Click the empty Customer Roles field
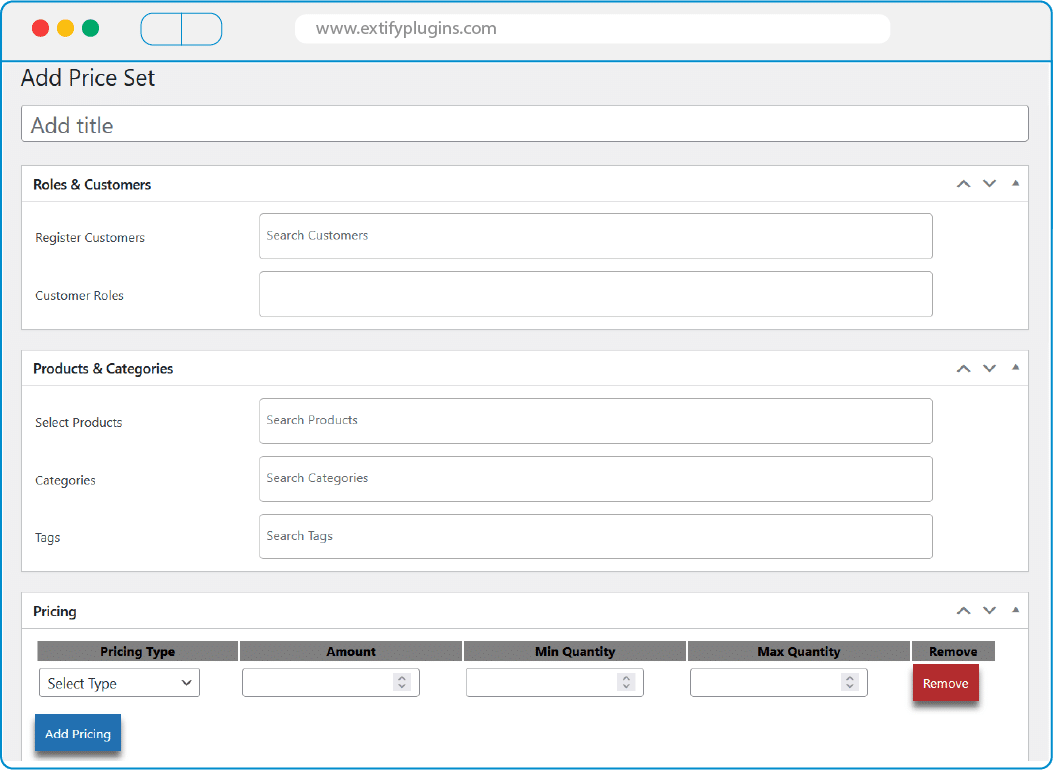1053x770 pixels. [595, 294]
